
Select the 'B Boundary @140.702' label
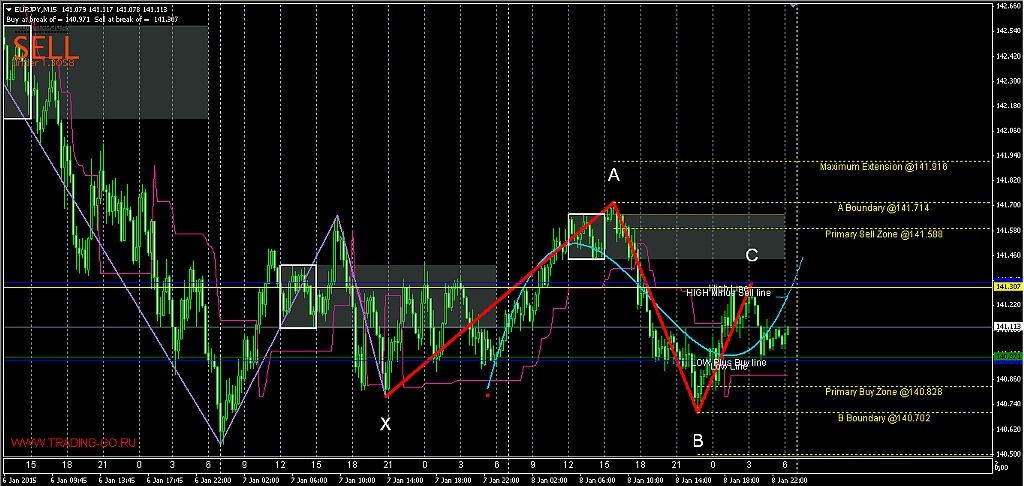pyautogui.click(x=883, y=417)
